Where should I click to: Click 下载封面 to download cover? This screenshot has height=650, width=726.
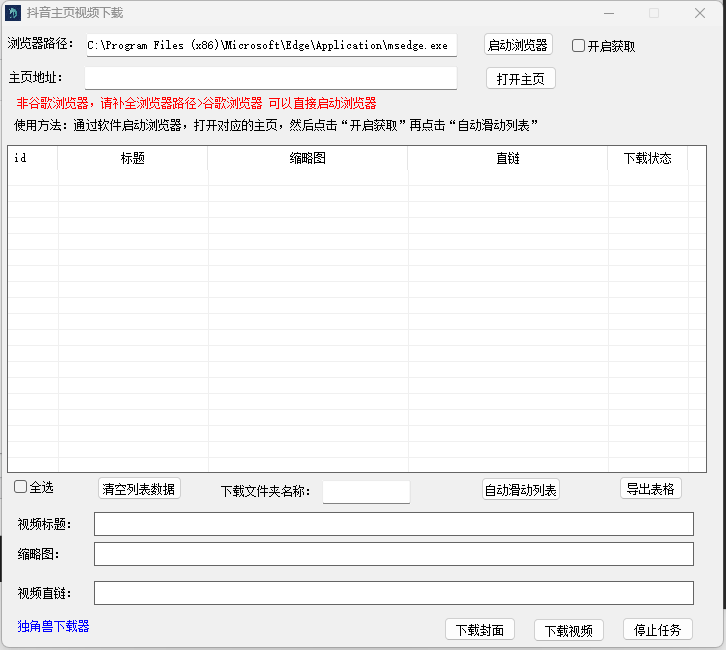tap(480, 630)
